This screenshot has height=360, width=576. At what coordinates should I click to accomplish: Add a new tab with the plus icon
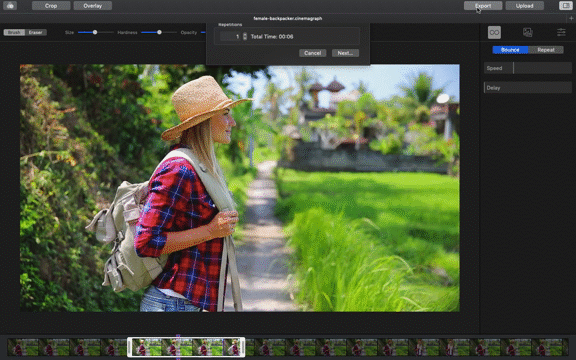(x=571, y=18)
